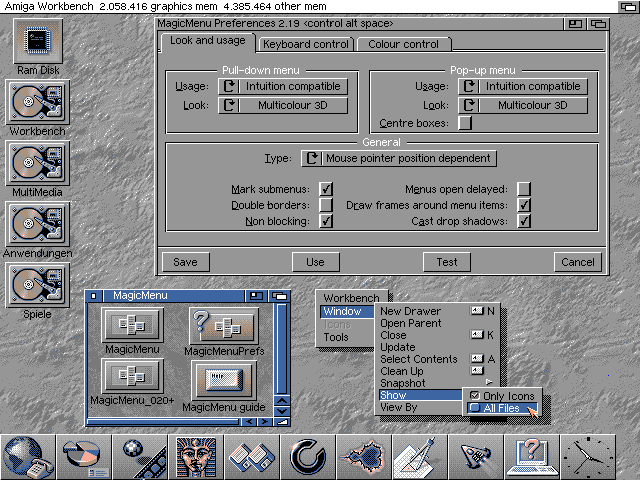Toggle Centre boxes checkbox
The image size is (640, 480).
(465, 123)
